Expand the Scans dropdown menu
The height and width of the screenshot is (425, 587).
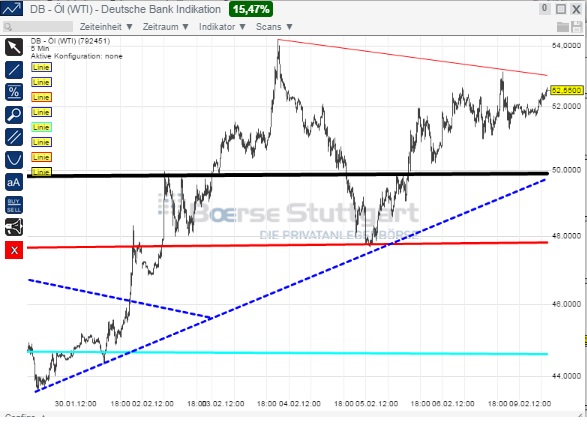[274, 27]
